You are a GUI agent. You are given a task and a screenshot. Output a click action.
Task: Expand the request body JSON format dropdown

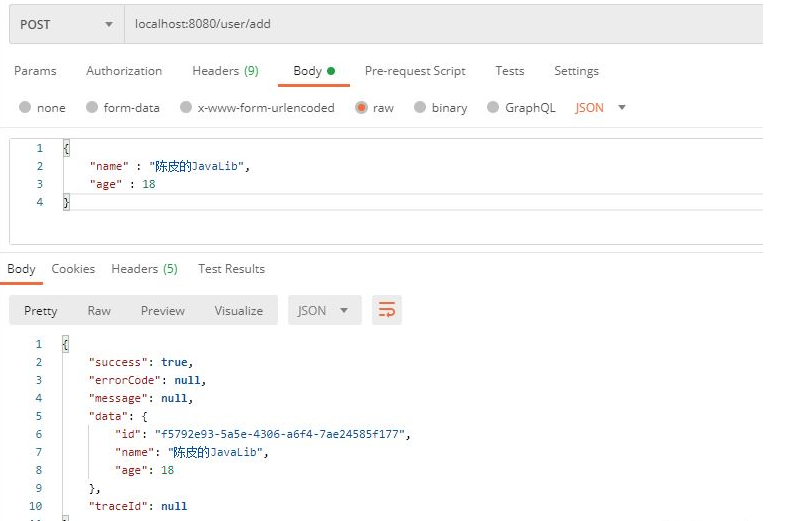click(601, 108)
